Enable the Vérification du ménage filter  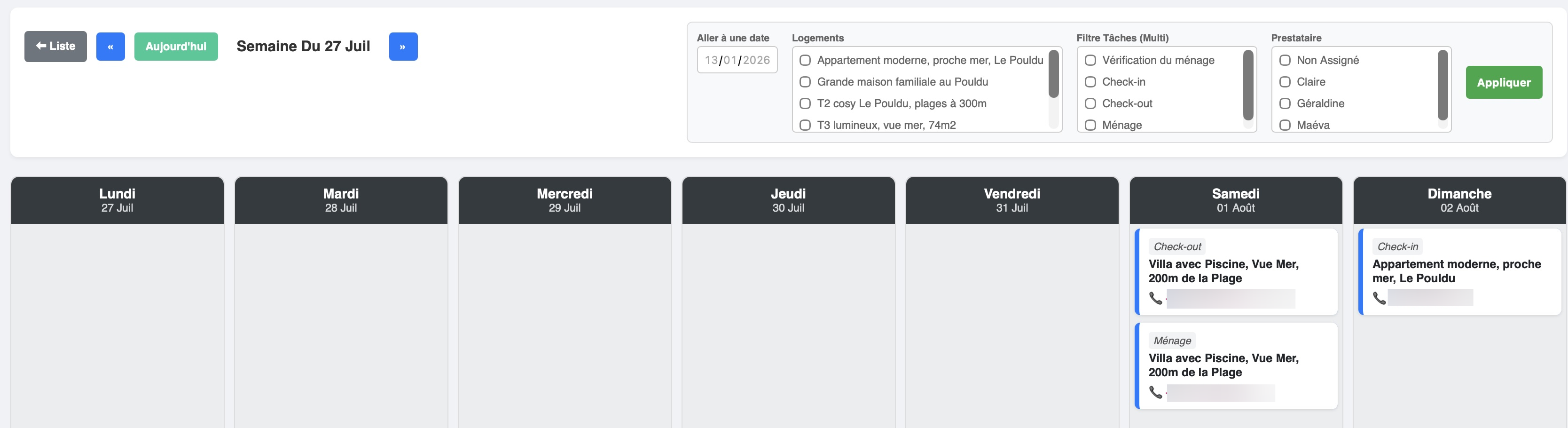pos(1090,60)
